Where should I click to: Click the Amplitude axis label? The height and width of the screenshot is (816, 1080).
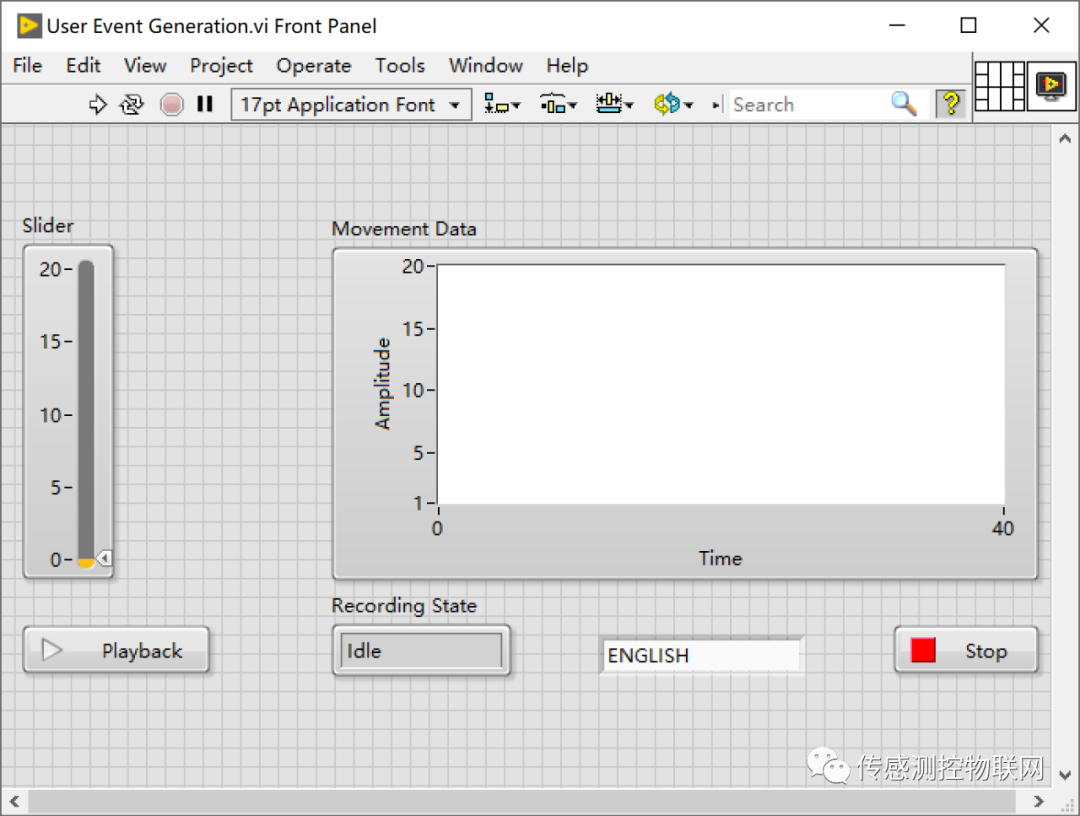point(382,384)
